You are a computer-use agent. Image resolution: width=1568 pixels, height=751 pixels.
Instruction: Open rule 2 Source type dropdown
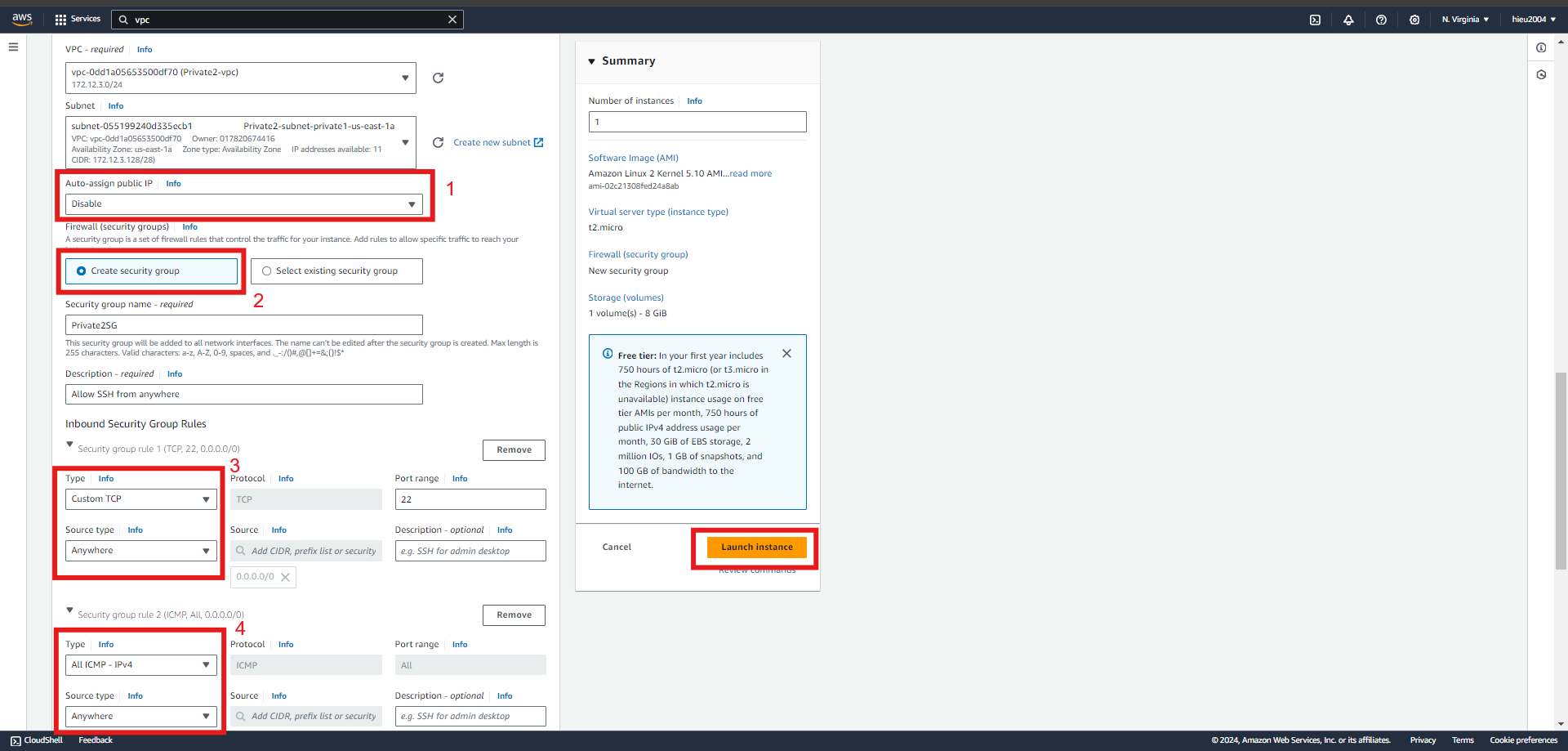[x=141, y=717]
